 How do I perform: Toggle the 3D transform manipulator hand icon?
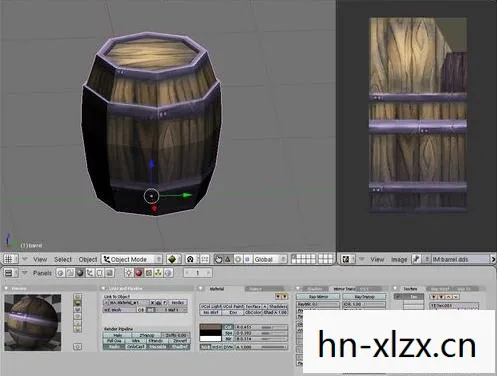(x=219, y=259)
